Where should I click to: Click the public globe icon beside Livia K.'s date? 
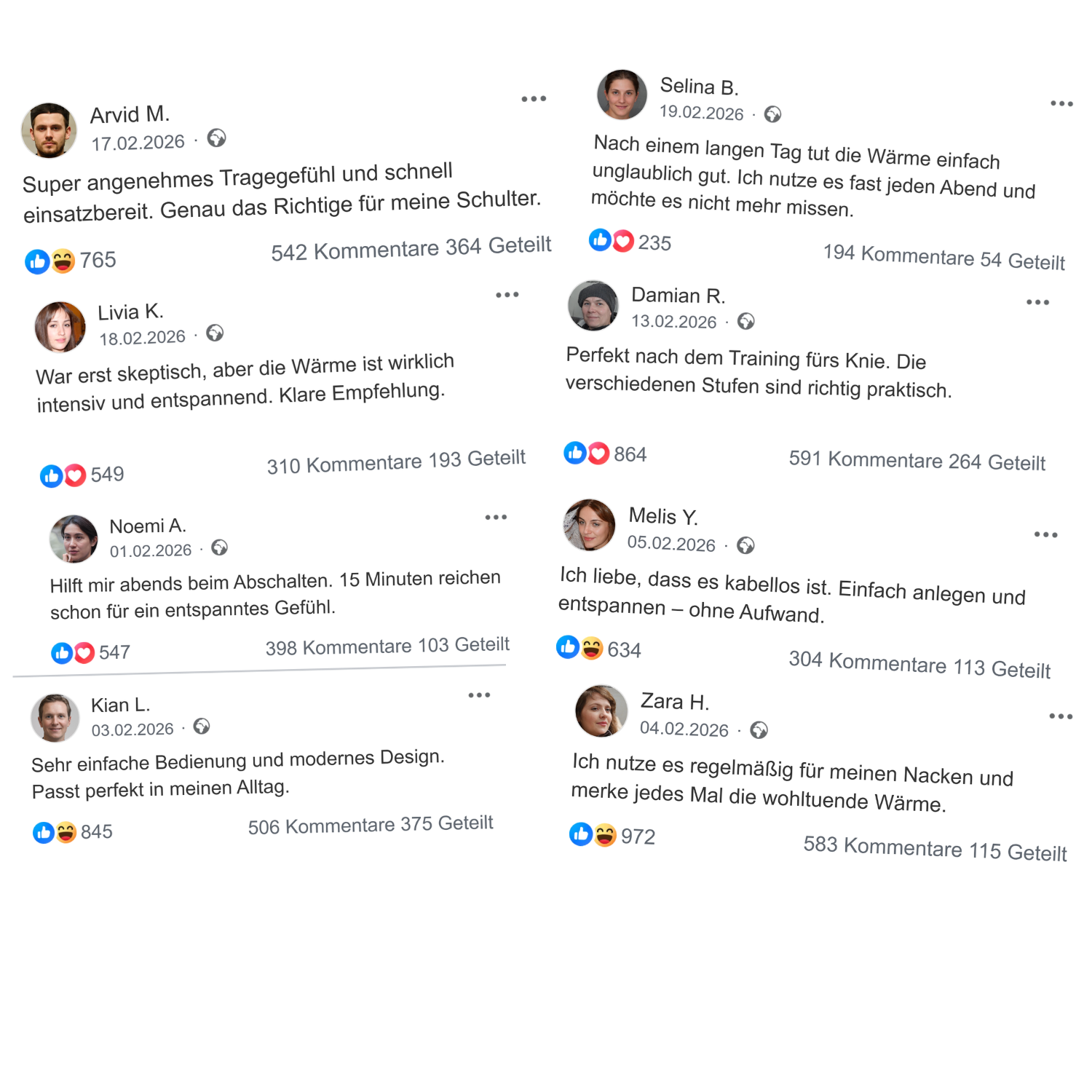[215, 333]
